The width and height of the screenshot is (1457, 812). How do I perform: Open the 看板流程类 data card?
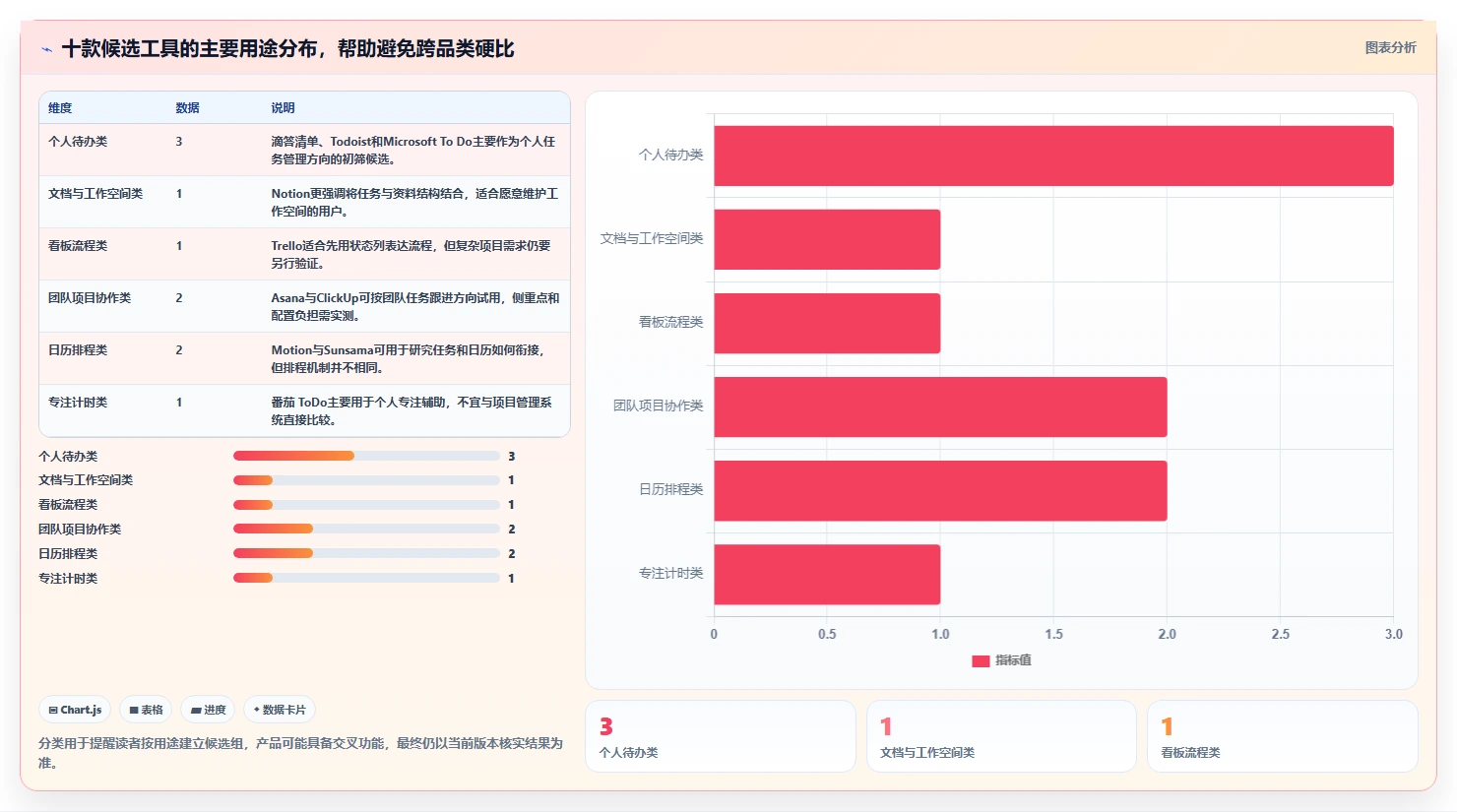pos(1283,736)
